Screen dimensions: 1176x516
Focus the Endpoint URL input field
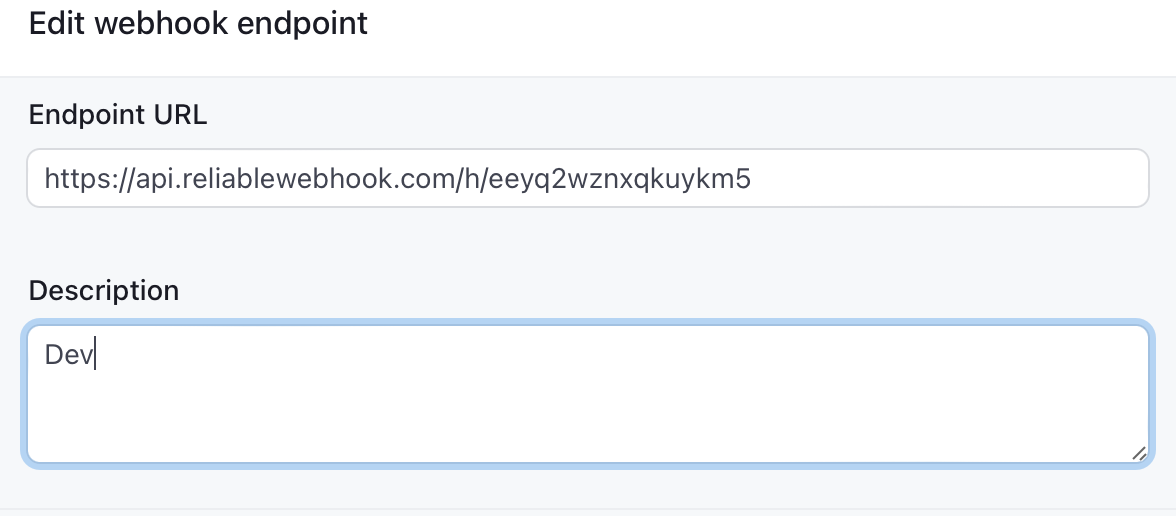(588, 178)
